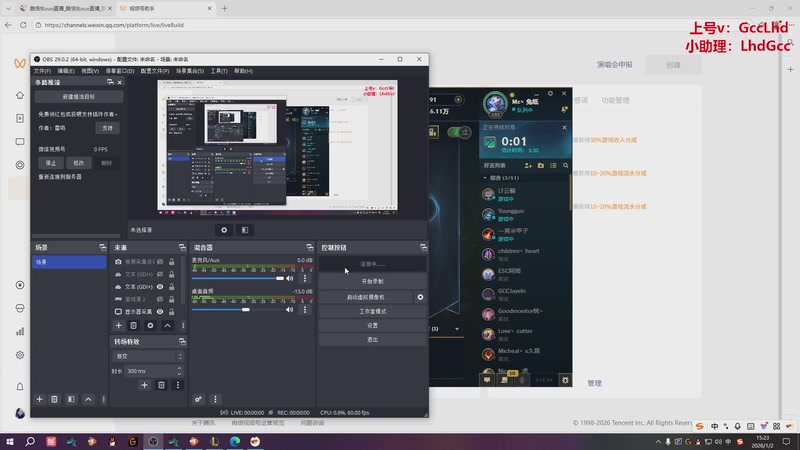Open 停靠窗口(D) menu in OBS
Viewport: 800px width, 450px height.
[x=119, y=71]
